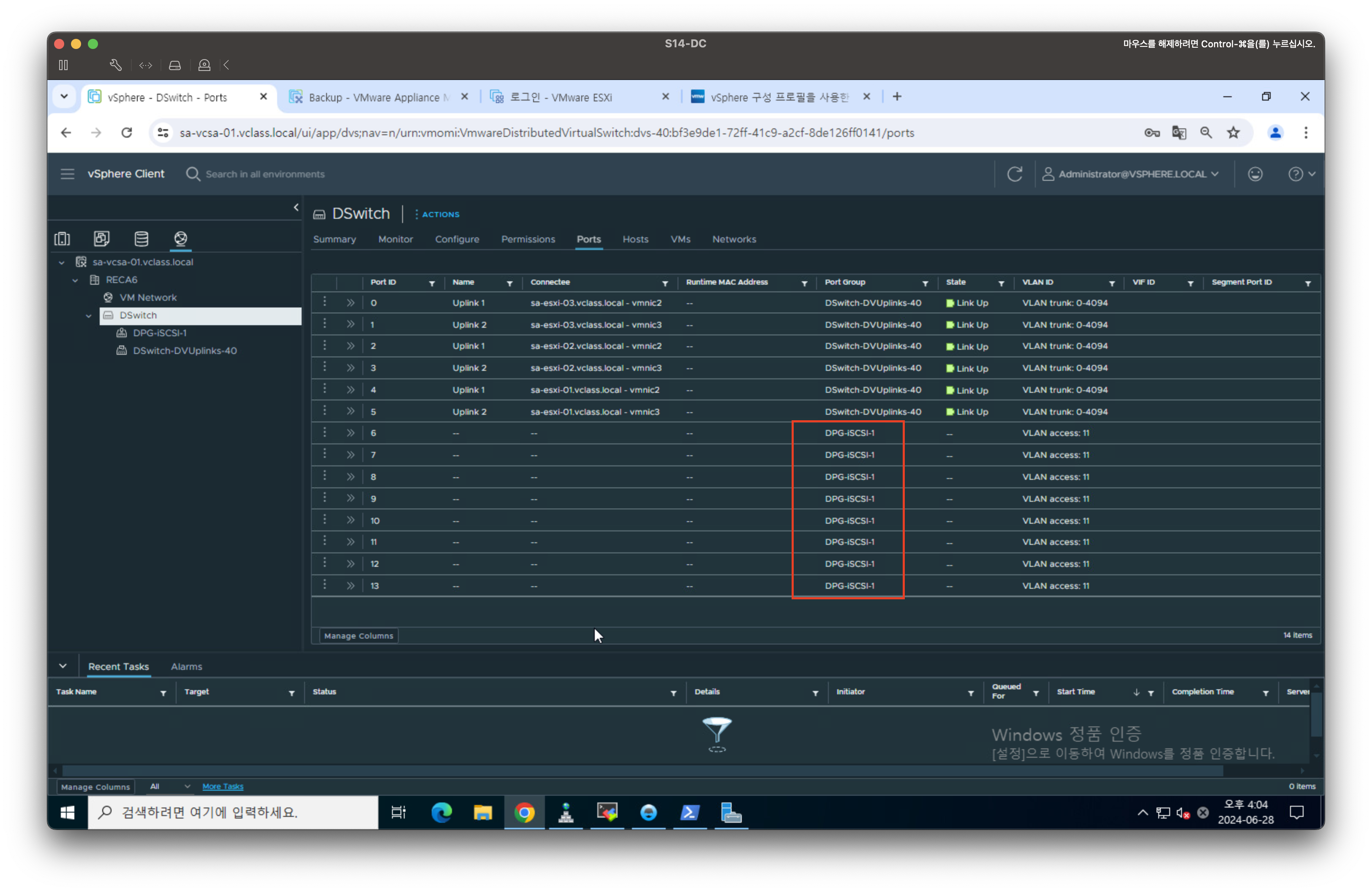
Task: Click the search in all environments field
Action: (x=265, y=174)
